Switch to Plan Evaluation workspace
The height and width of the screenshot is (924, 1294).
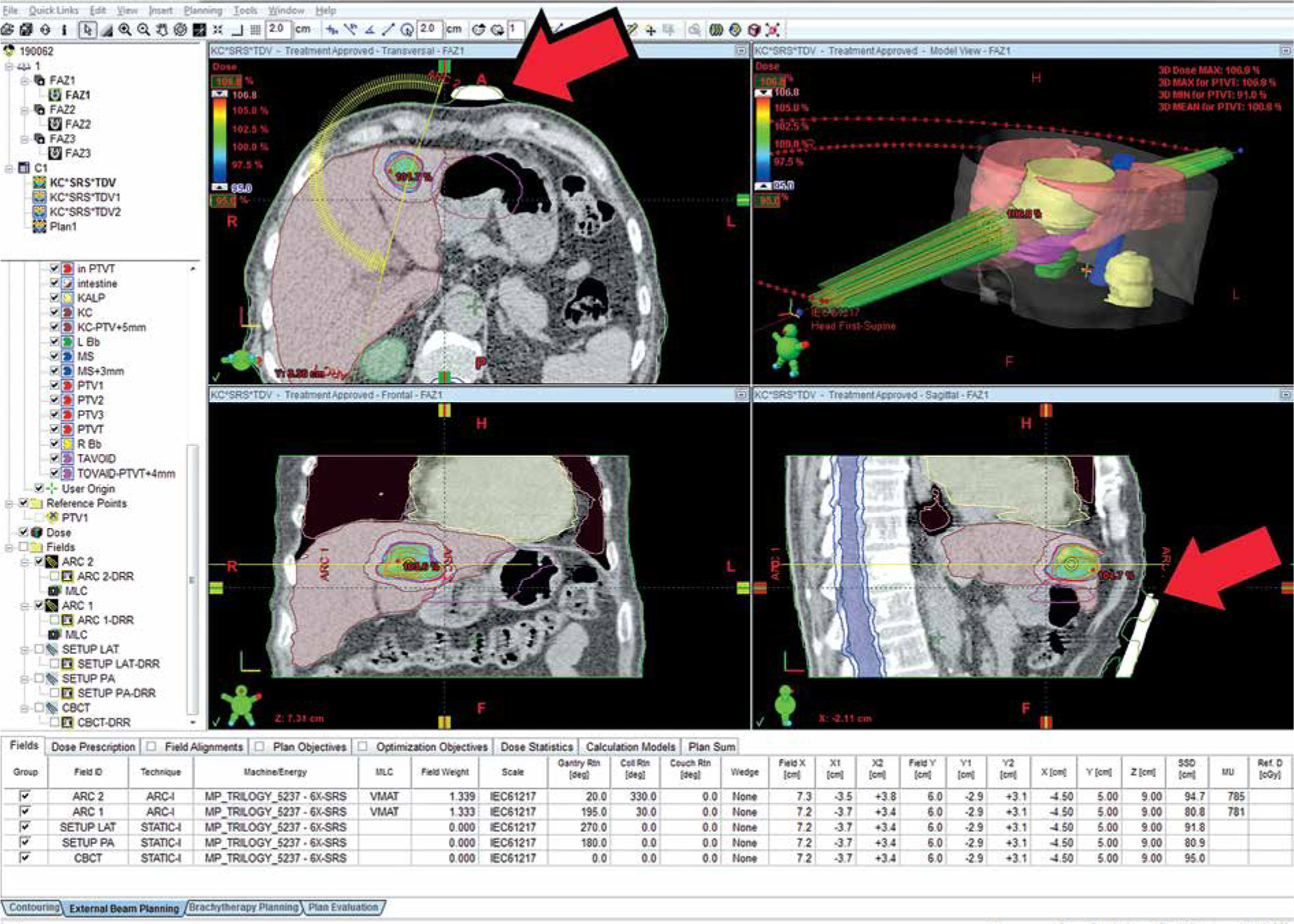(x=343, y=908)
